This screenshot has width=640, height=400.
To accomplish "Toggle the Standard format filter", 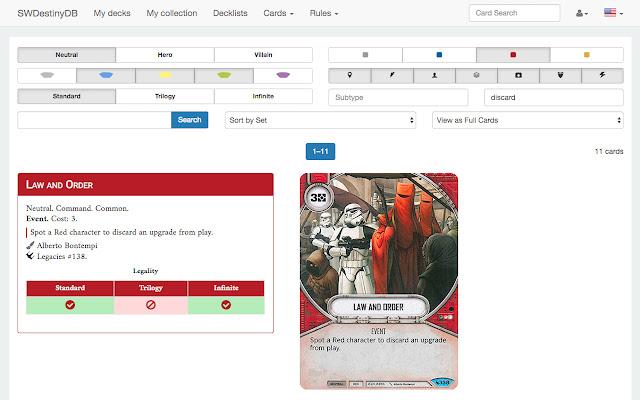I will (67, 96).
